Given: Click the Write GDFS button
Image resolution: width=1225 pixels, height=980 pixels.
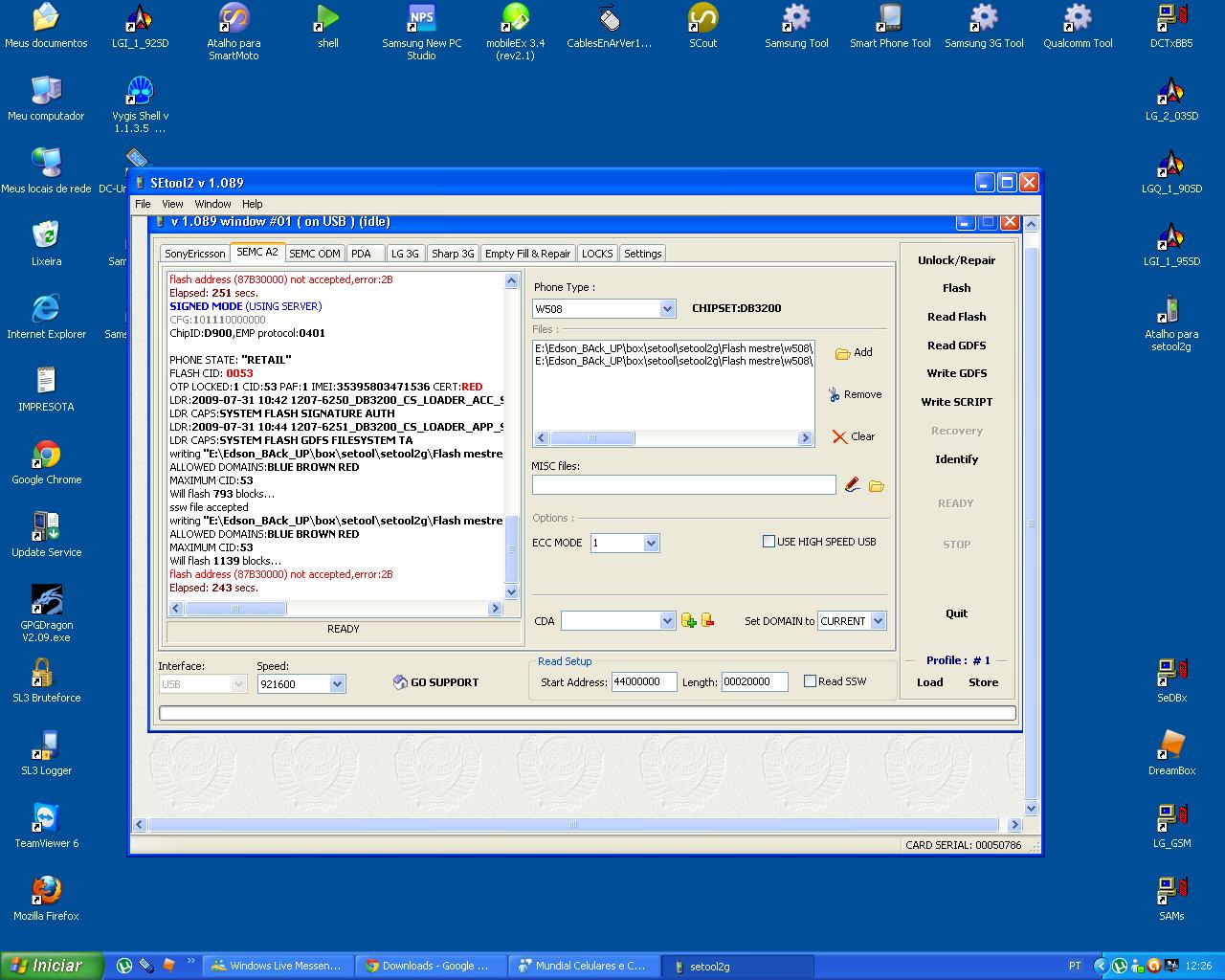Looking at the screenshot, I should coord(956,373).
